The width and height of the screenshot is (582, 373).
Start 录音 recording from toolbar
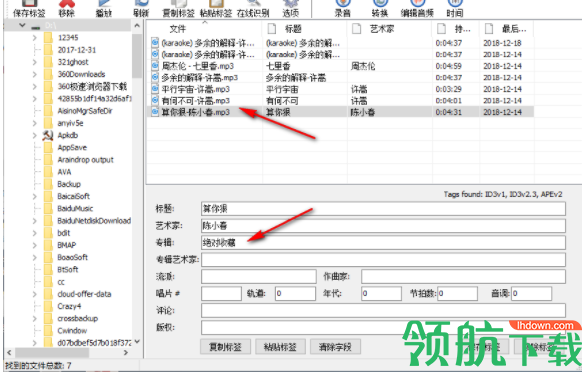(343, 9)
